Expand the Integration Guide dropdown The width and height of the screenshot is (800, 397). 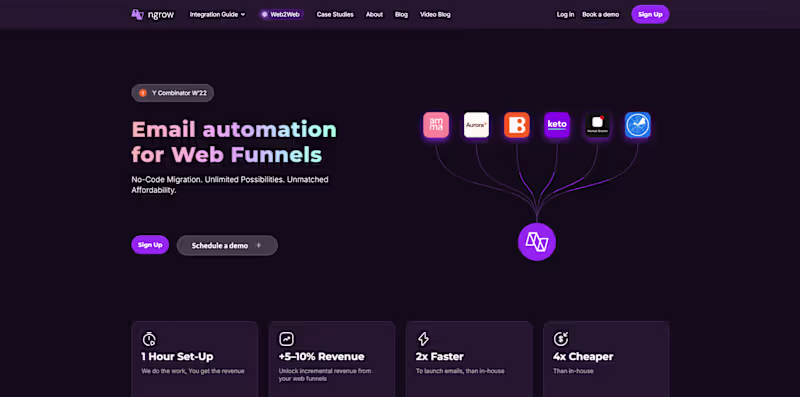pos(217,14)
